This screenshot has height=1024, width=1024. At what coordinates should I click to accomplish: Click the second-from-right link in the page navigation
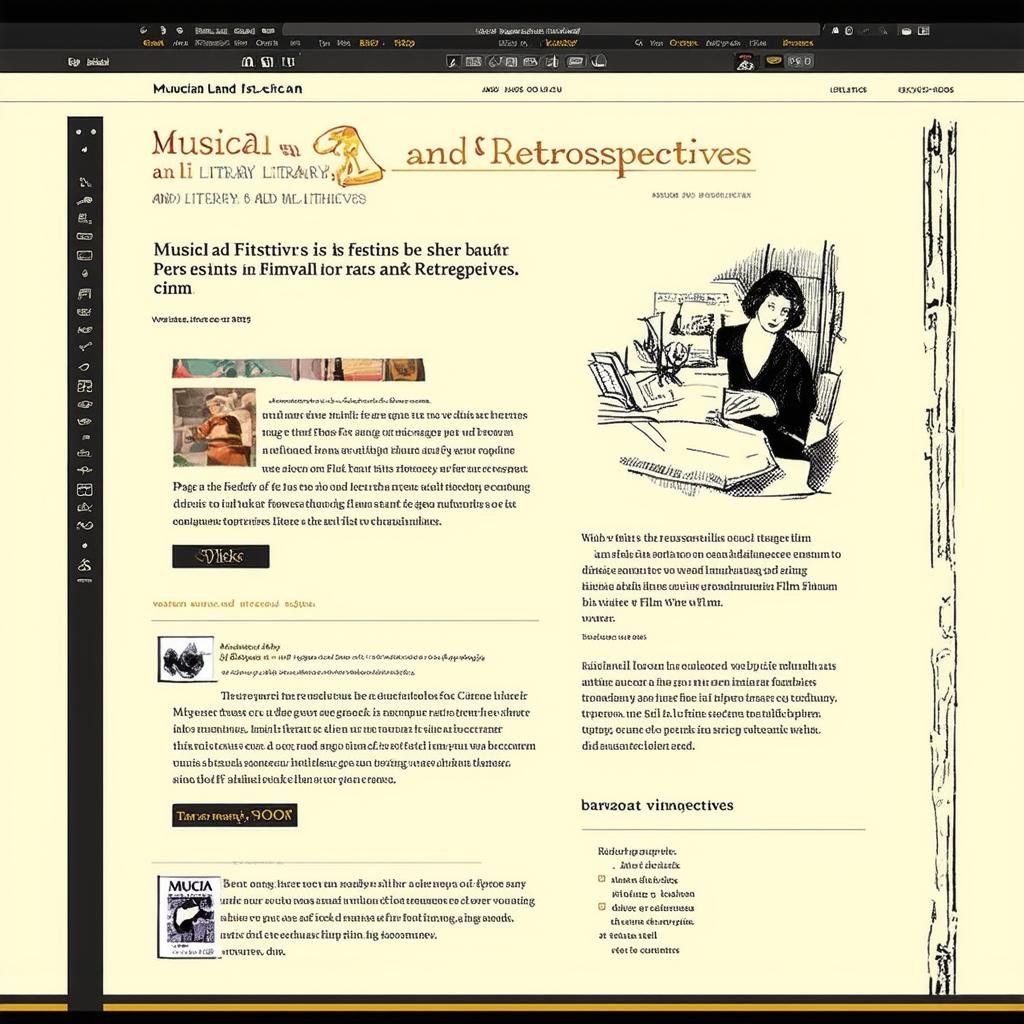pyautogui.click(x=848, y=89)
